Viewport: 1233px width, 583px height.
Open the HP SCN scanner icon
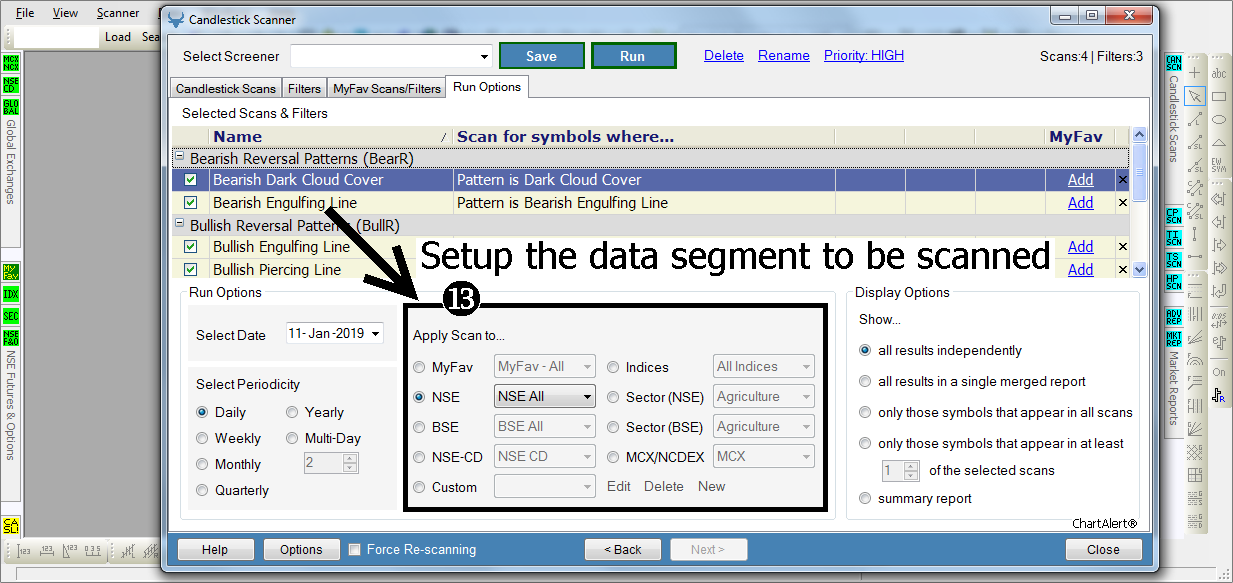(1174, 282)
